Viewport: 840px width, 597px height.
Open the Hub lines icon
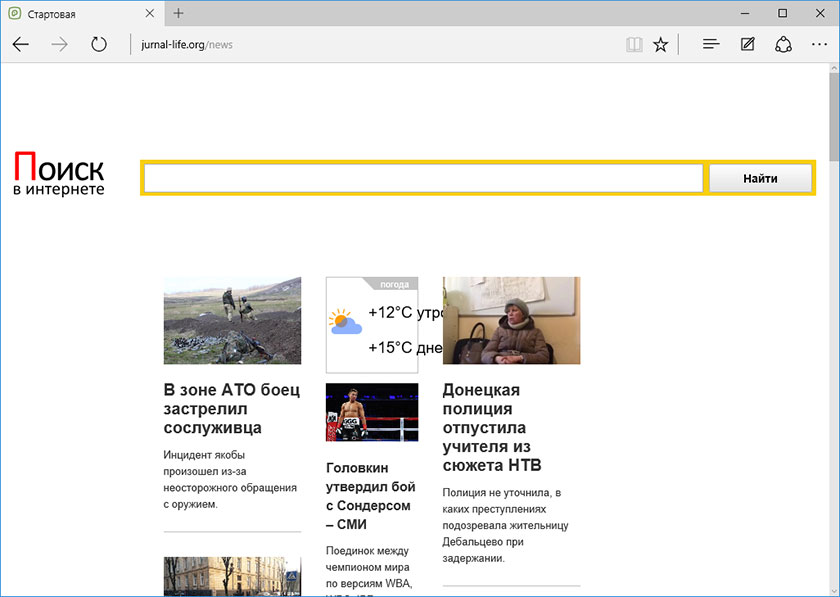click(711, 44)
